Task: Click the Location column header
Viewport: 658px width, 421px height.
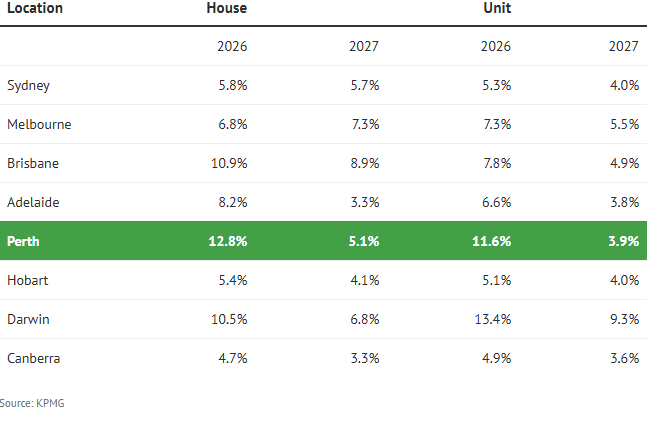Action: tap(35, 8)
